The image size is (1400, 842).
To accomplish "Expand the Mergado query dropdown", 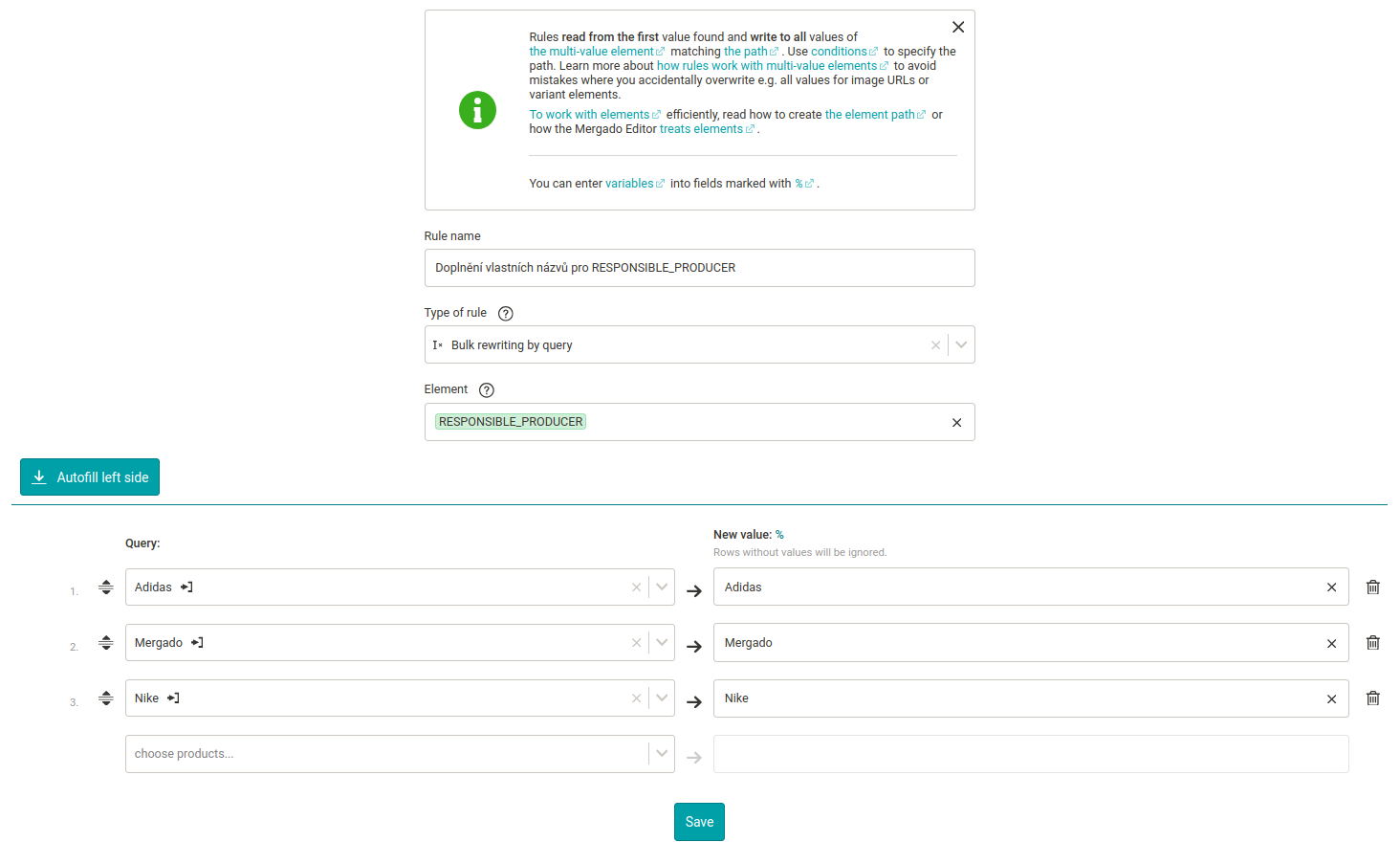I will pos(662,643).
